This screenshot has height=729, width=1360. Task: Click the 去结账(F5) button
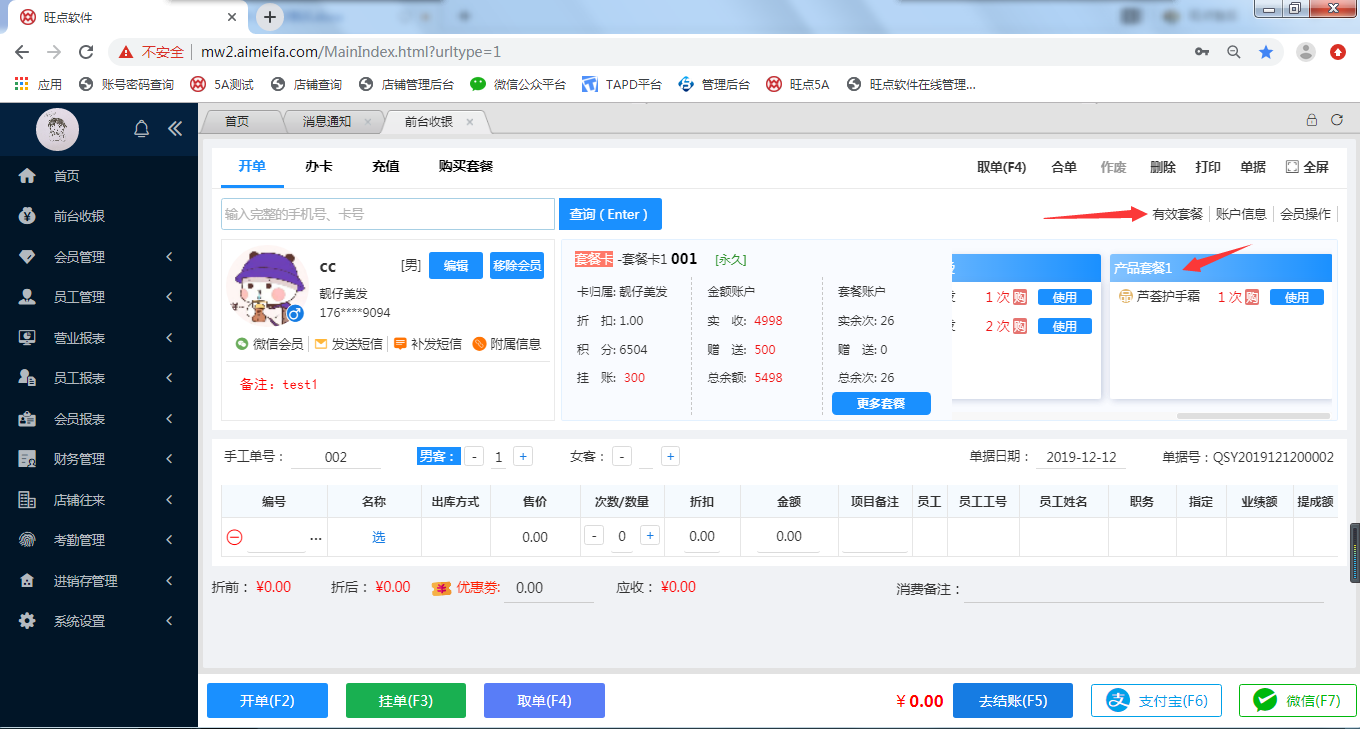(1013, 701)
